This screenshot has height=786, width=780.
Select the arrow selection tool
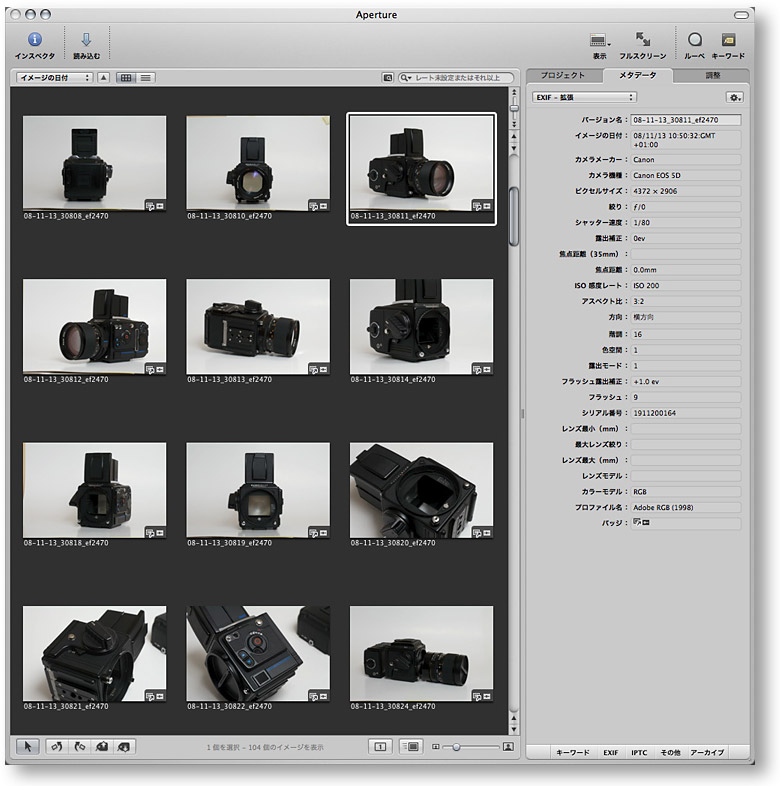pyautogui.click(x=29, y=746)
